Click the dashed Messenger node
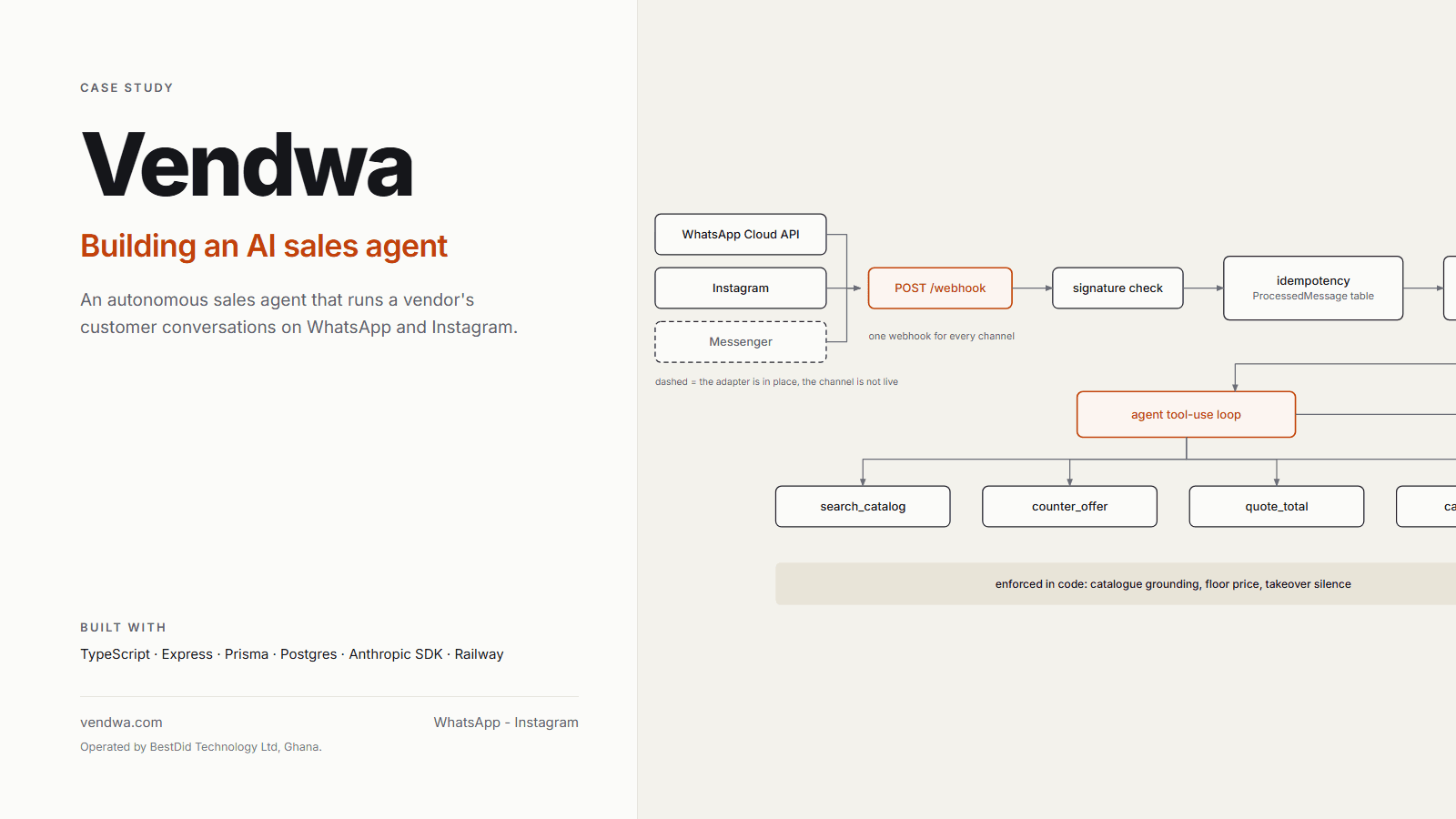Viewport: 1456px width, 819px height. (x=741, y=342)
